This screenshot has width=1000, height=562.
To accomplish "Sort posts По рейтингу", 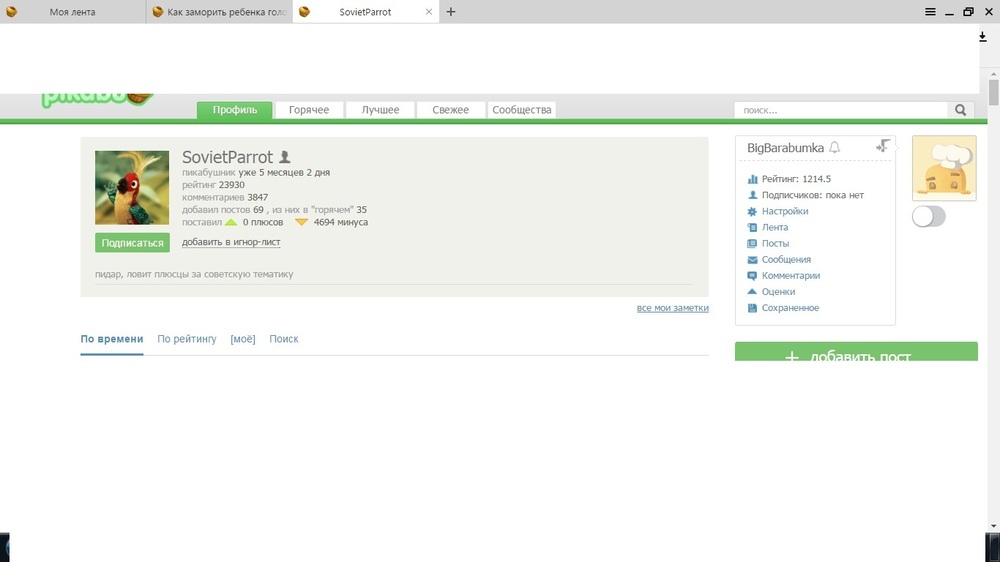I will (187, 339).
